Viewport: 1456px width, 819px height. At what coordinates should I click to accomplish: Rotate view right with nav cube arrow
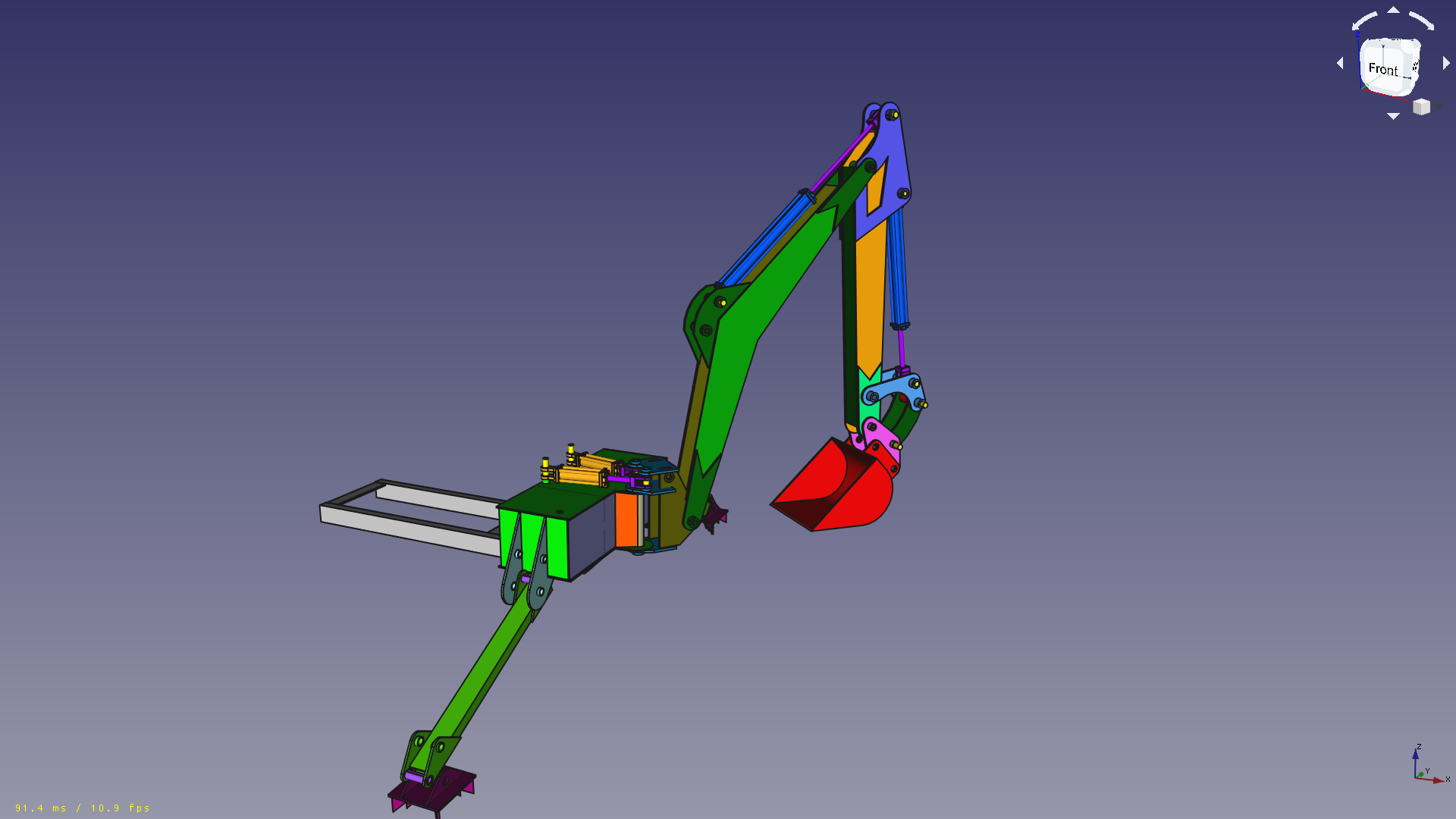1446,63
